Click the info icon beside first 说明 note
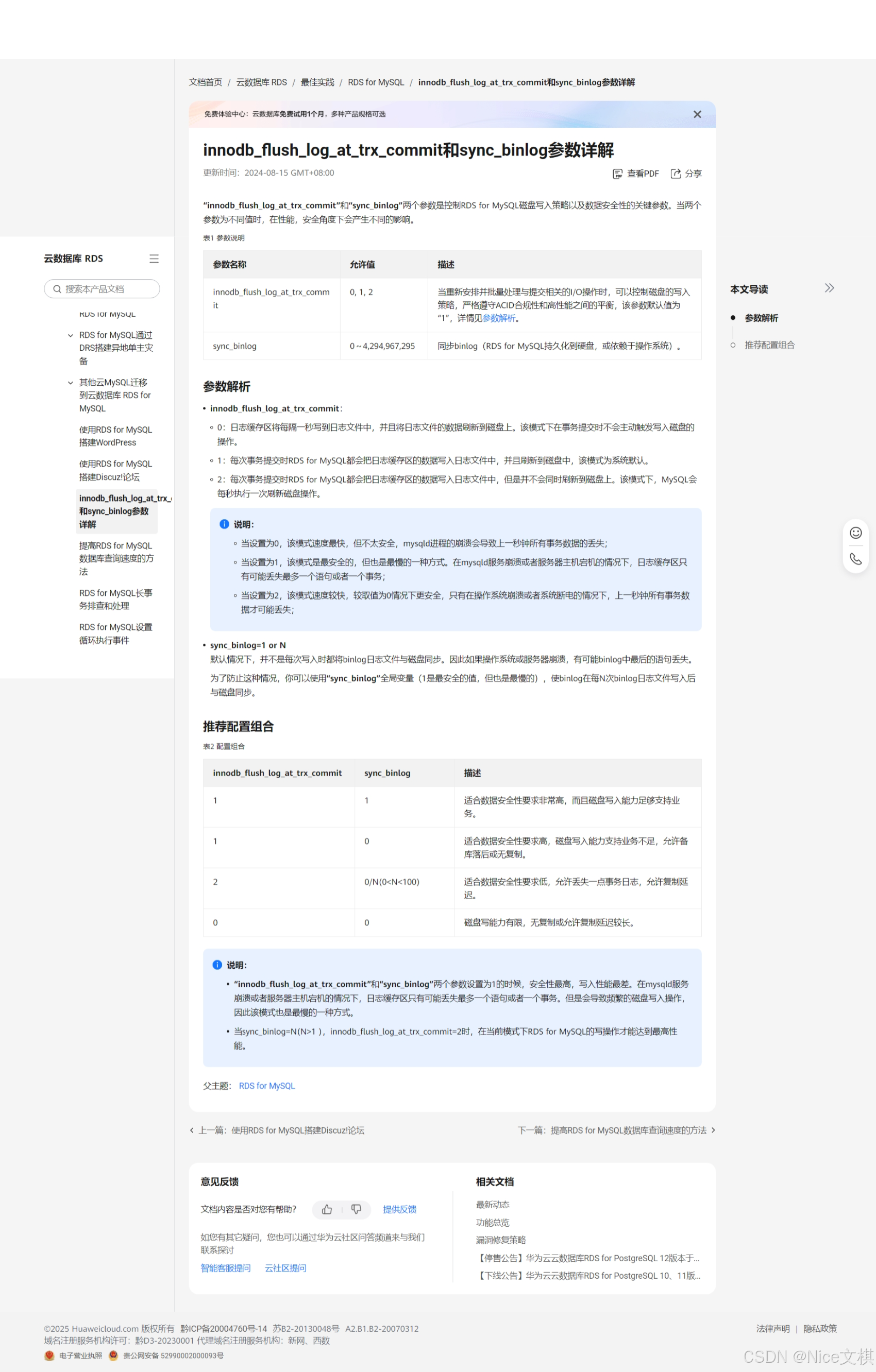The image size is (876, 1372). point(224,524)
